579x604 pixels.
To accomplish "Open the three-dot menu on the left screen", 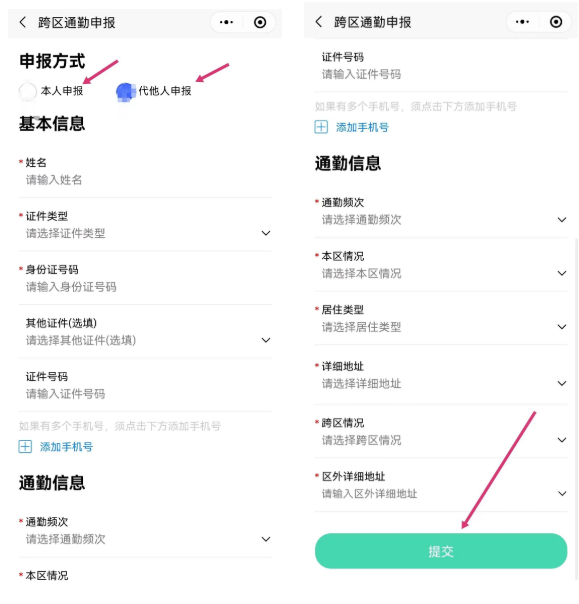I will [x=226, y=22].
